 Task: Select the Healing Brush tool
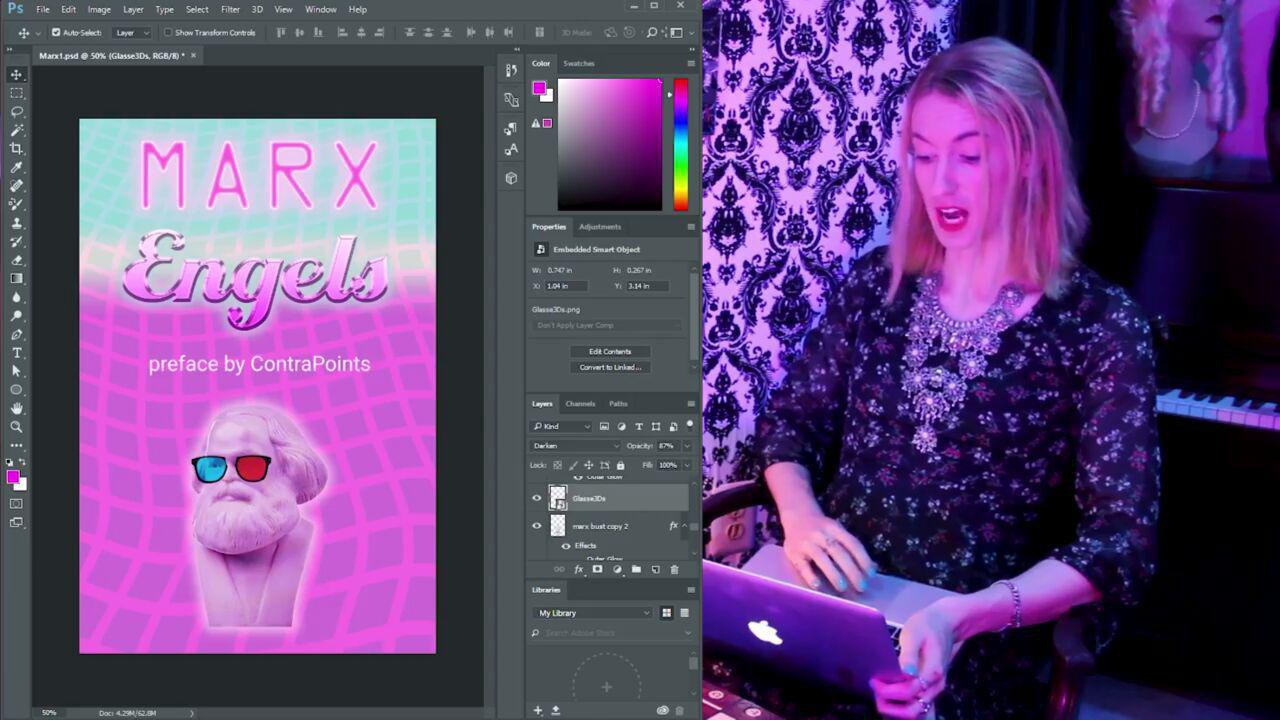[x=16, y=185]
